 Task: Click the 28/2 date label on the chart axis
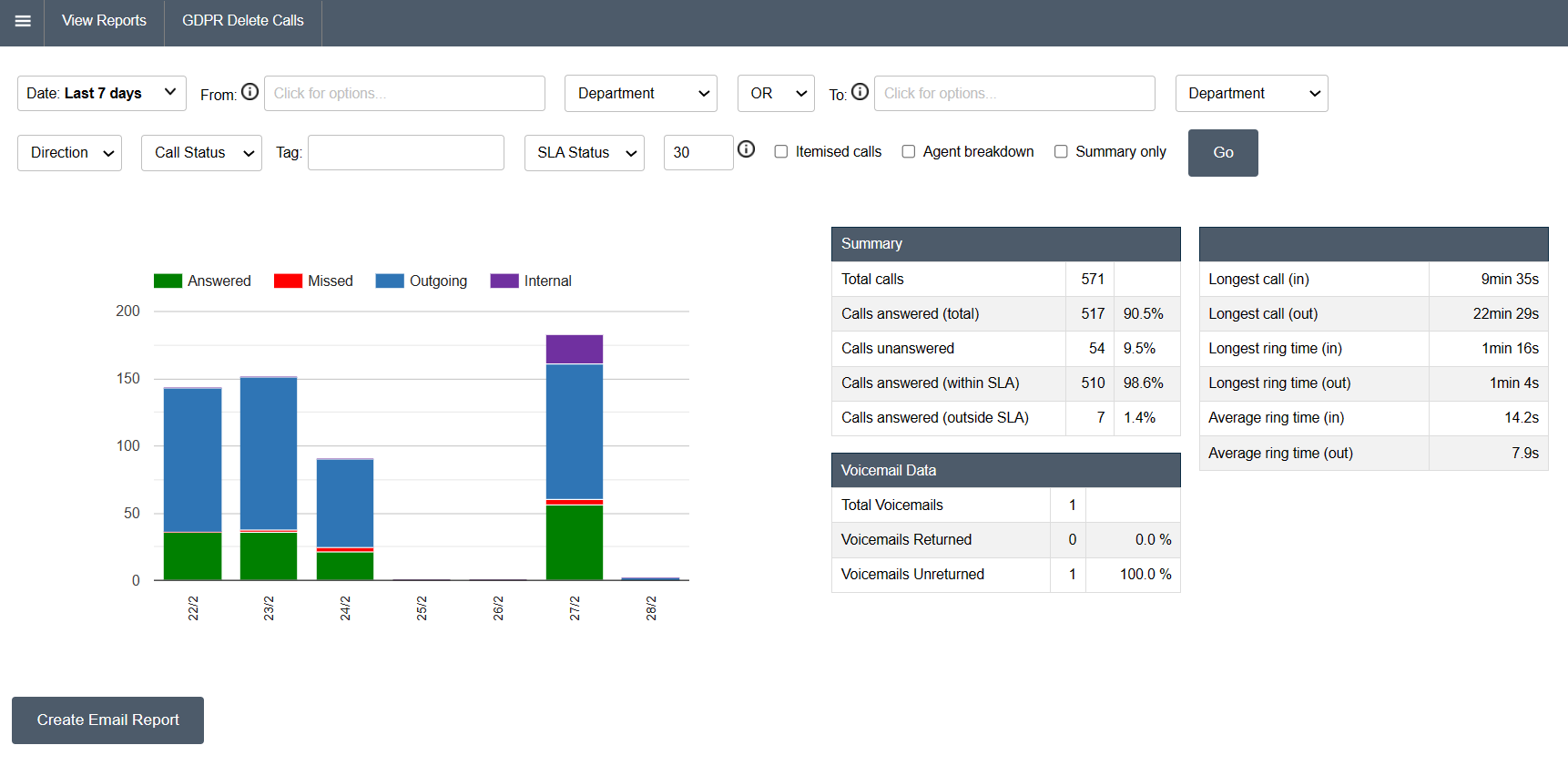coord(651,608)
